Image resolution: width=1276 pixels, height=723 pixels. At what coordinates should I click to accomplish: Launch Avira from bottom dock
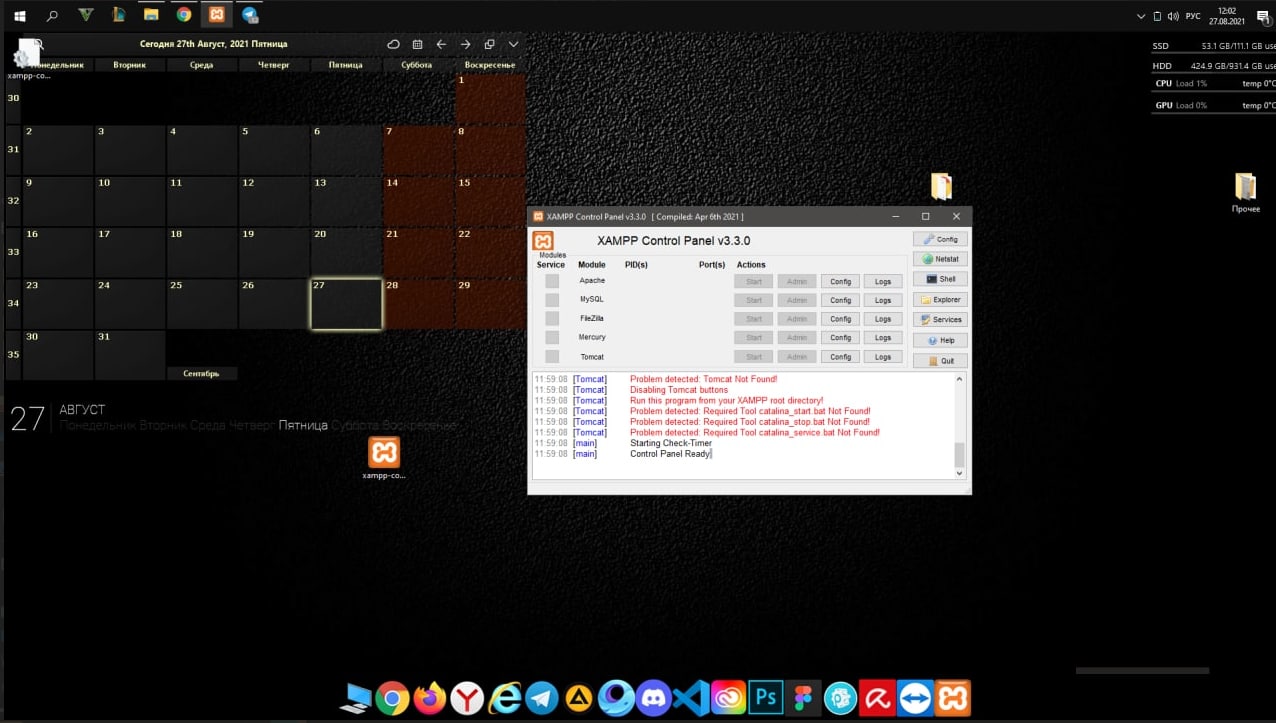point(878,698)
